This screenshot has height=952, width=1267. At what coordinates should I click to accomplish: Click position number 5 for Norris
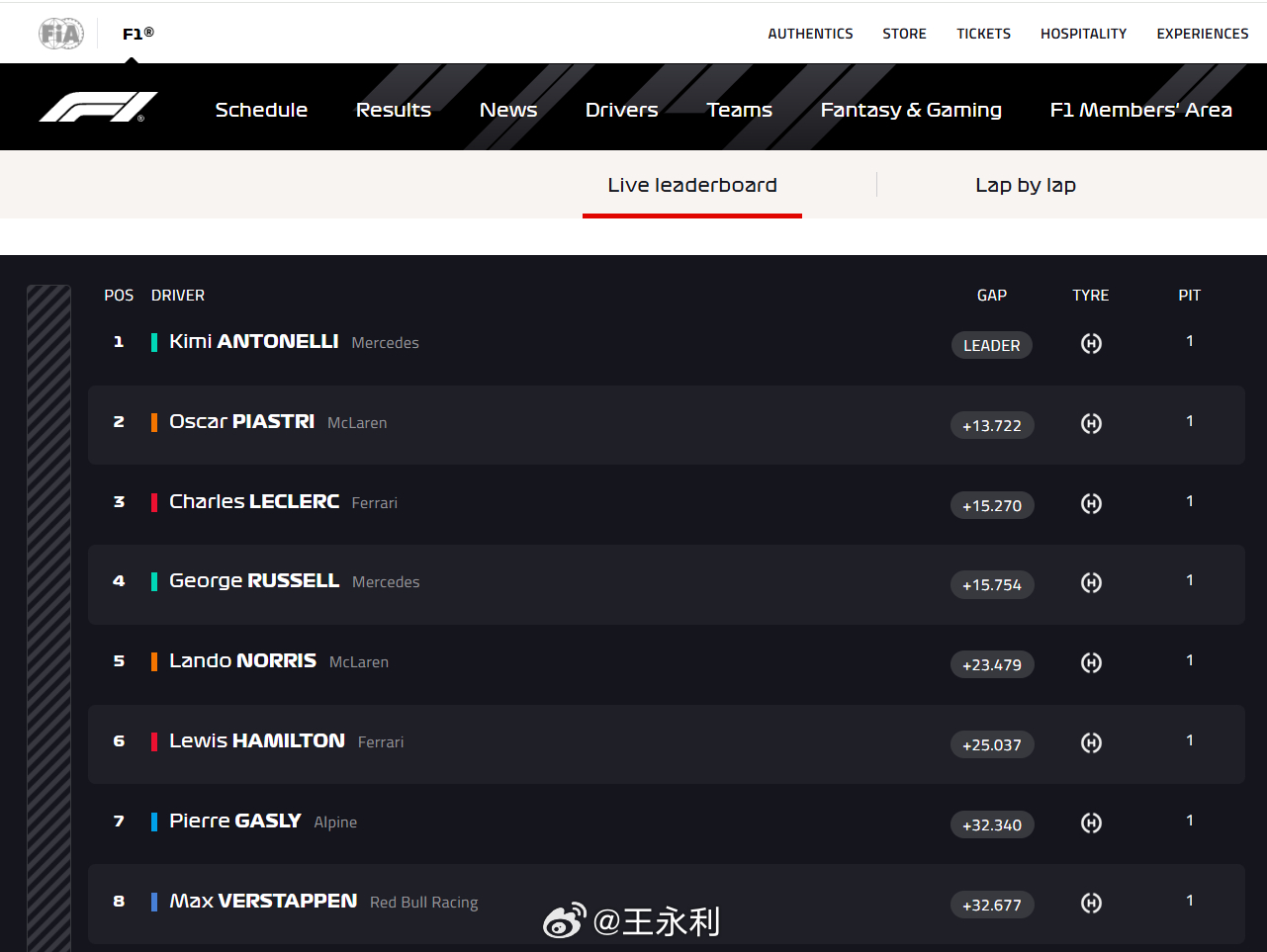(x=119, y=661)
